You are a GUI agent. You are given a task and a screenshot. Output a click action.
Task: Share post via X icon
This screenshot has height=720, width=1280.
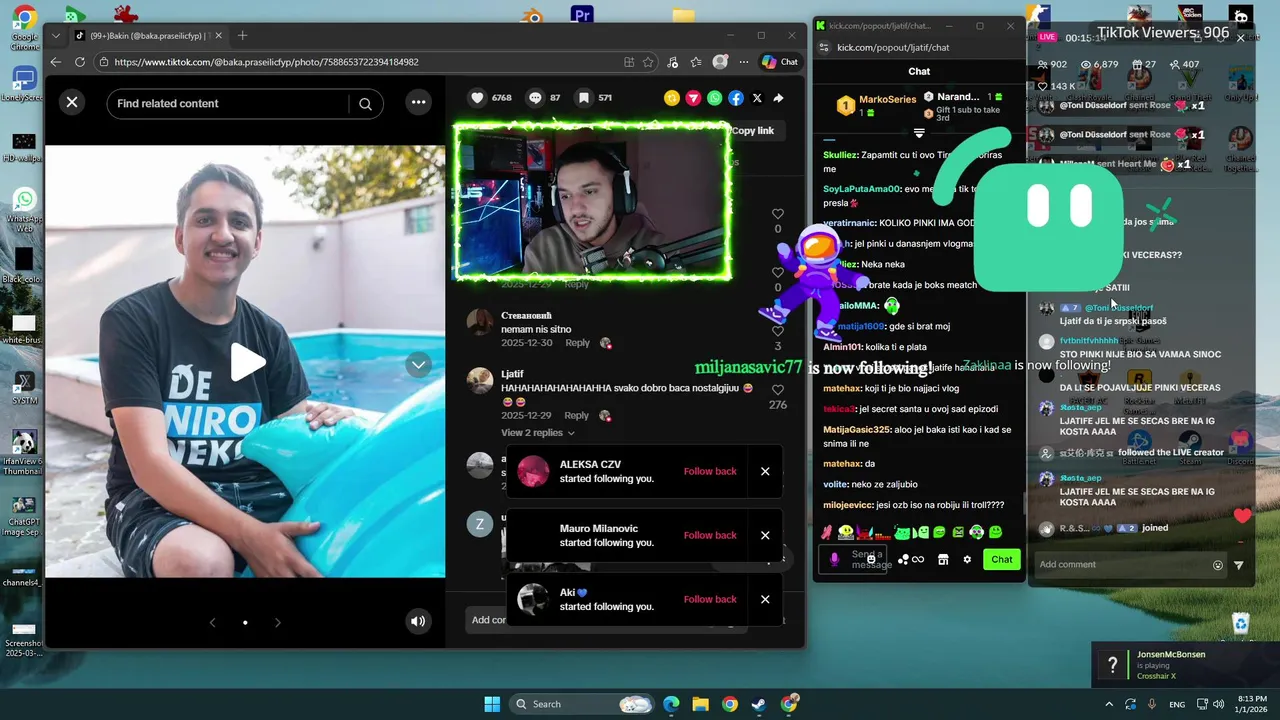click(x=757, y=98)
